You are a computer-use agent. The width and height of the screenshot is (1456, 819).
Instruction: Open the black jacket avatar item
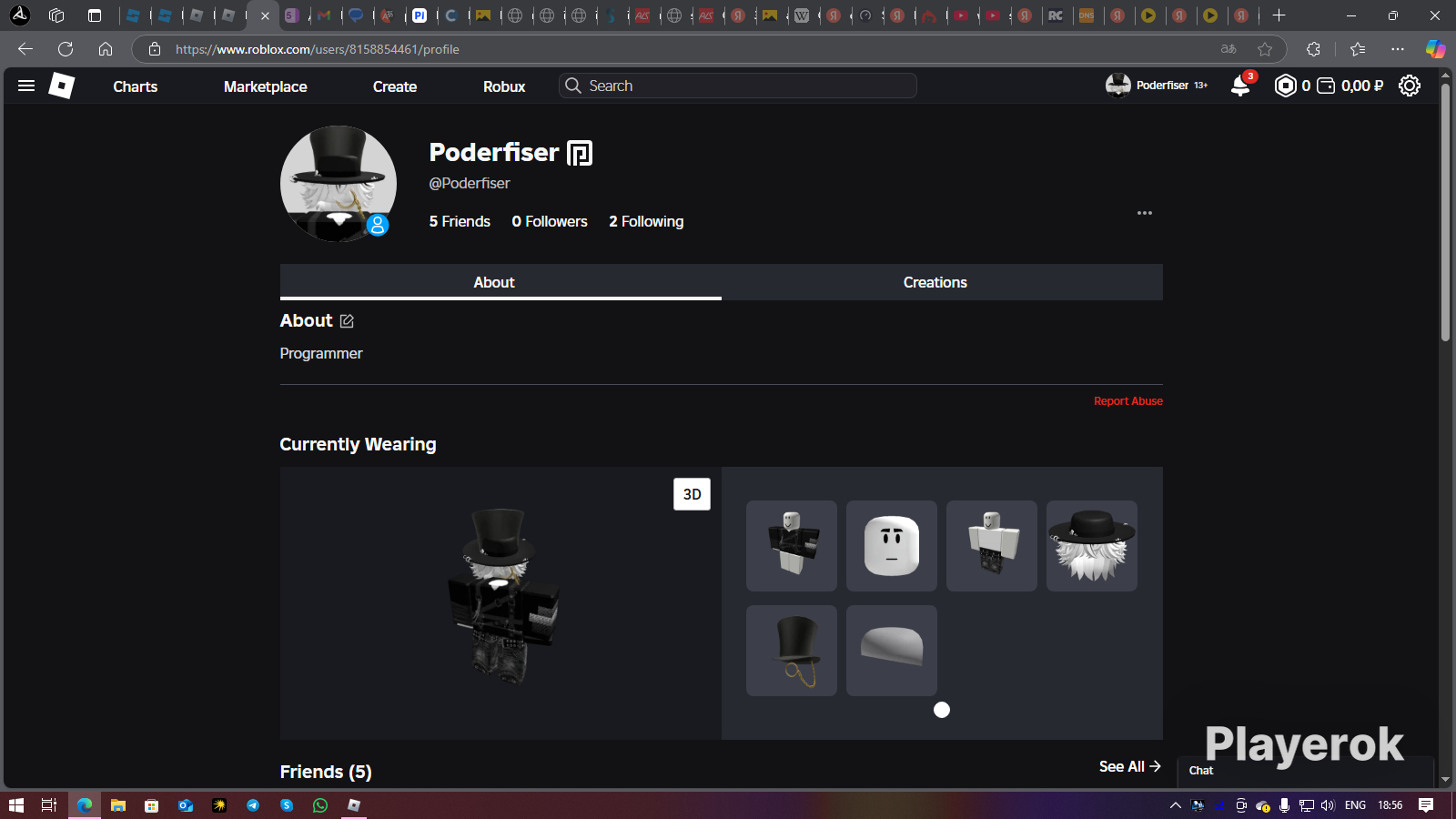[x=792, y=546]
